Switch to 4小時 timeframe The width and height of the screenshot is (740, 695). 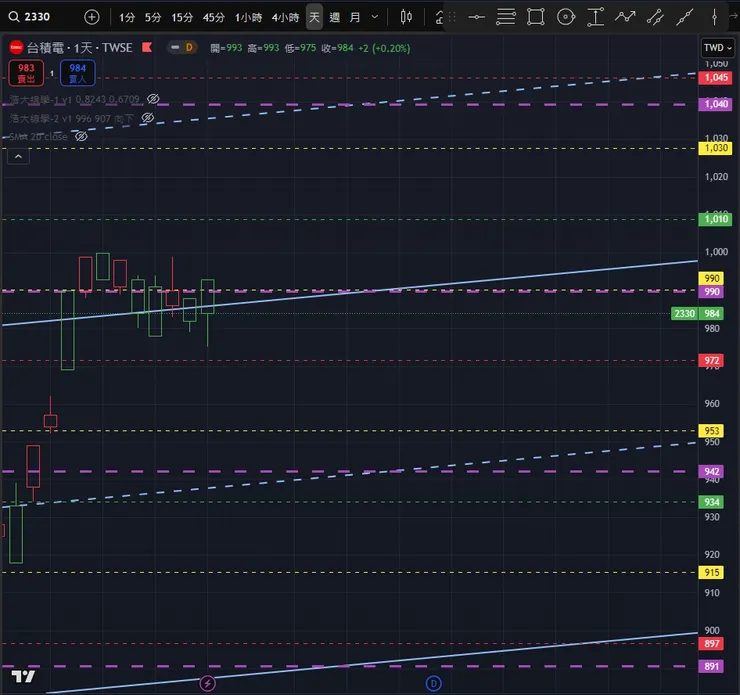(x=285, y=17)
